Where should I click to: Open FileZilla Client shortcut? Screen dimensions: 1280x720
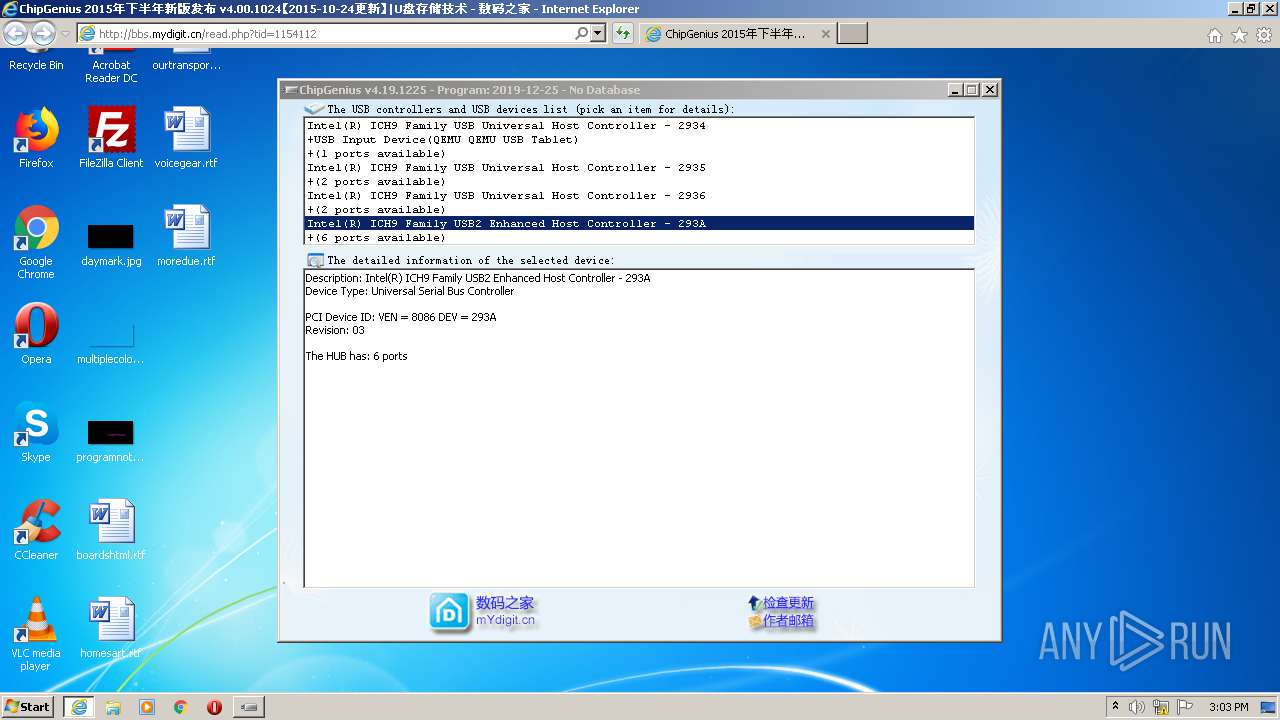[x=111, y=138]
